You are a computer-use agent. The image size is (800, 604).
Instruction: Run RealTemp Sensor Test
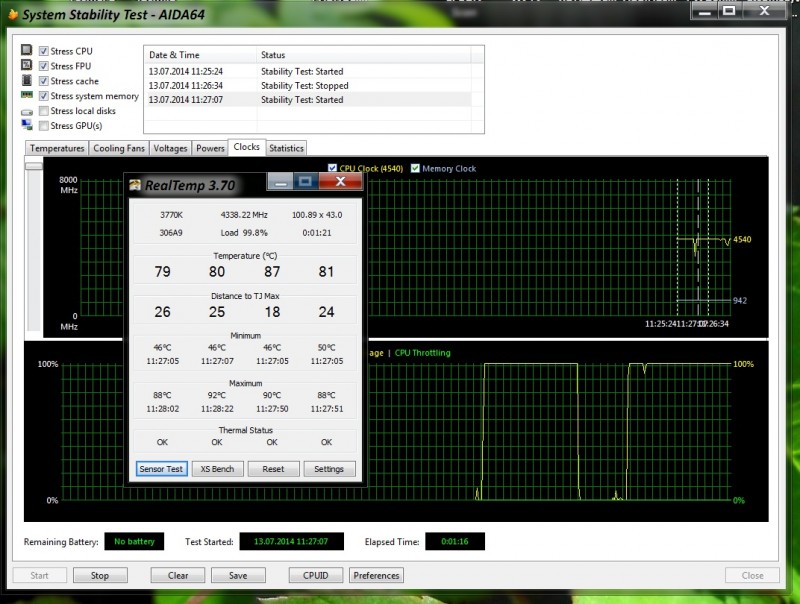tap(161, 469)
